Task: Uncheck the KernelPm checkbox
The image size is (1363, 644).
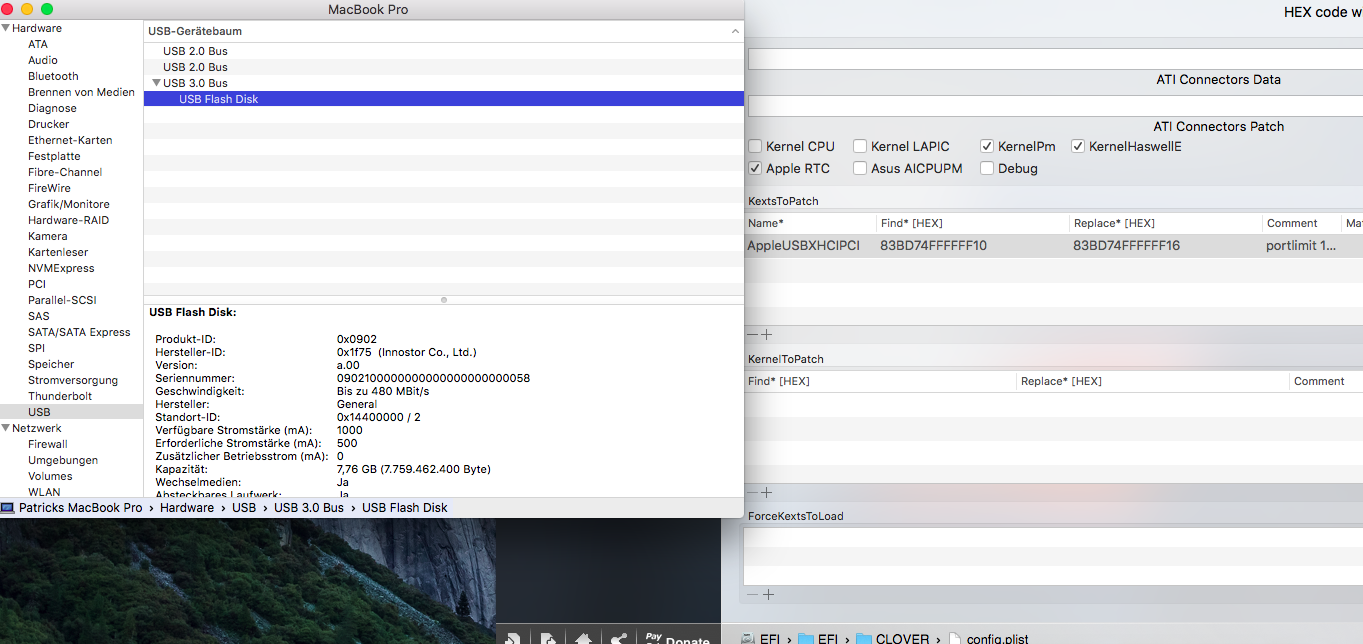Action: coord(987,146)
